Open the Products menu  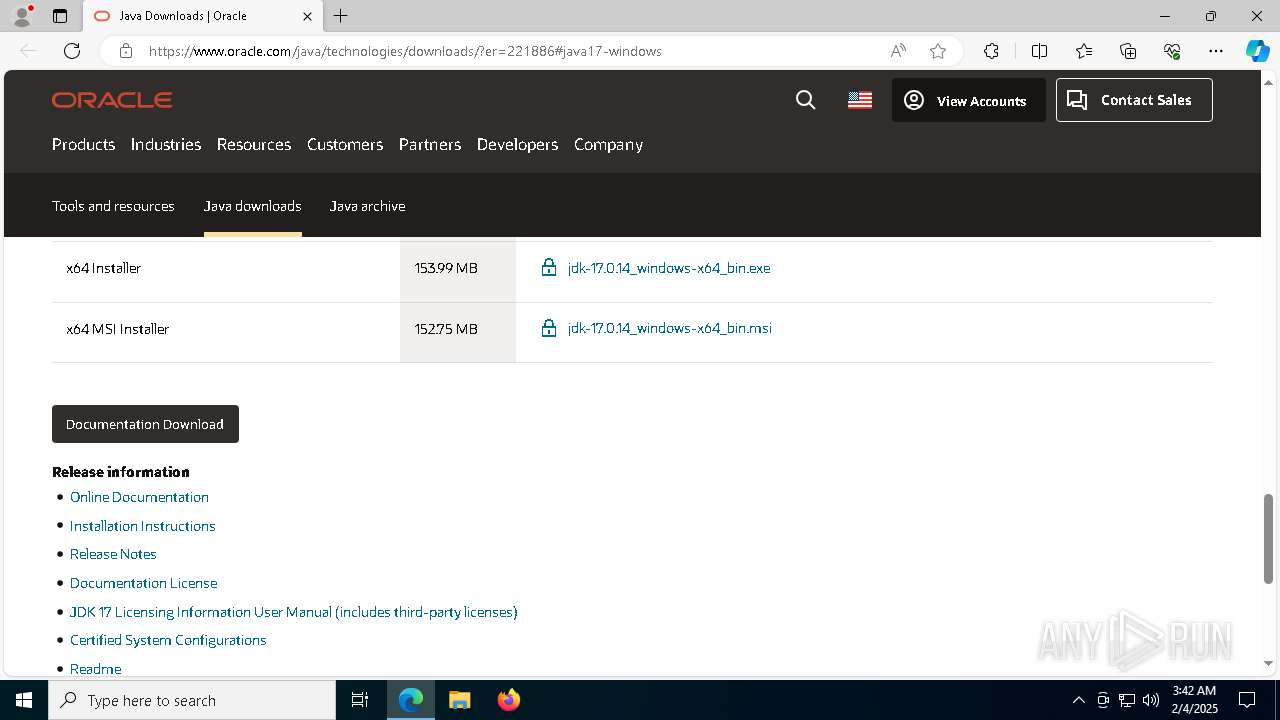83,144
